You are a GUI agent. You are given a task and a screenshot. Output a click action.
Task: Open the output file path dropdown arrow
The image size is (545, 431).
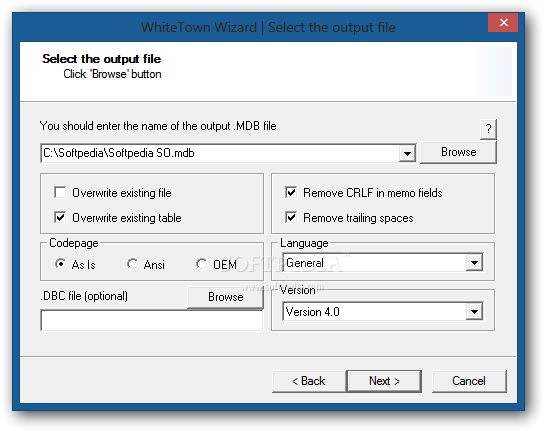click(407, 153)
